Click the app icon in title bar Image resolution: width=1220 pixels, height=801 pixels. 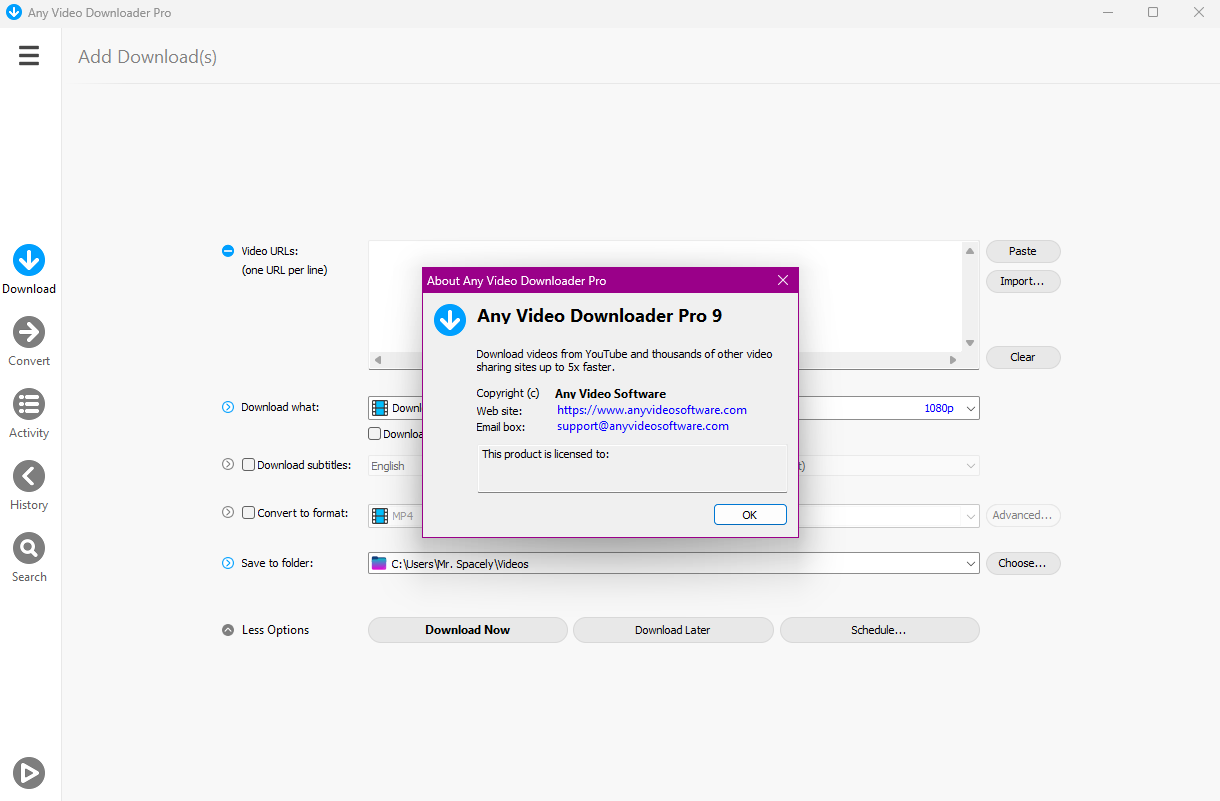[14, 13]
